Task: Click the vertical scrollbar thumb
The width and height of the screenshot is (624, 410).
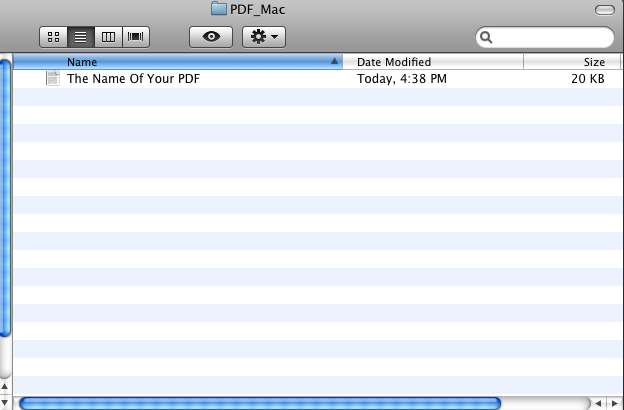Action: pos(5,198)
